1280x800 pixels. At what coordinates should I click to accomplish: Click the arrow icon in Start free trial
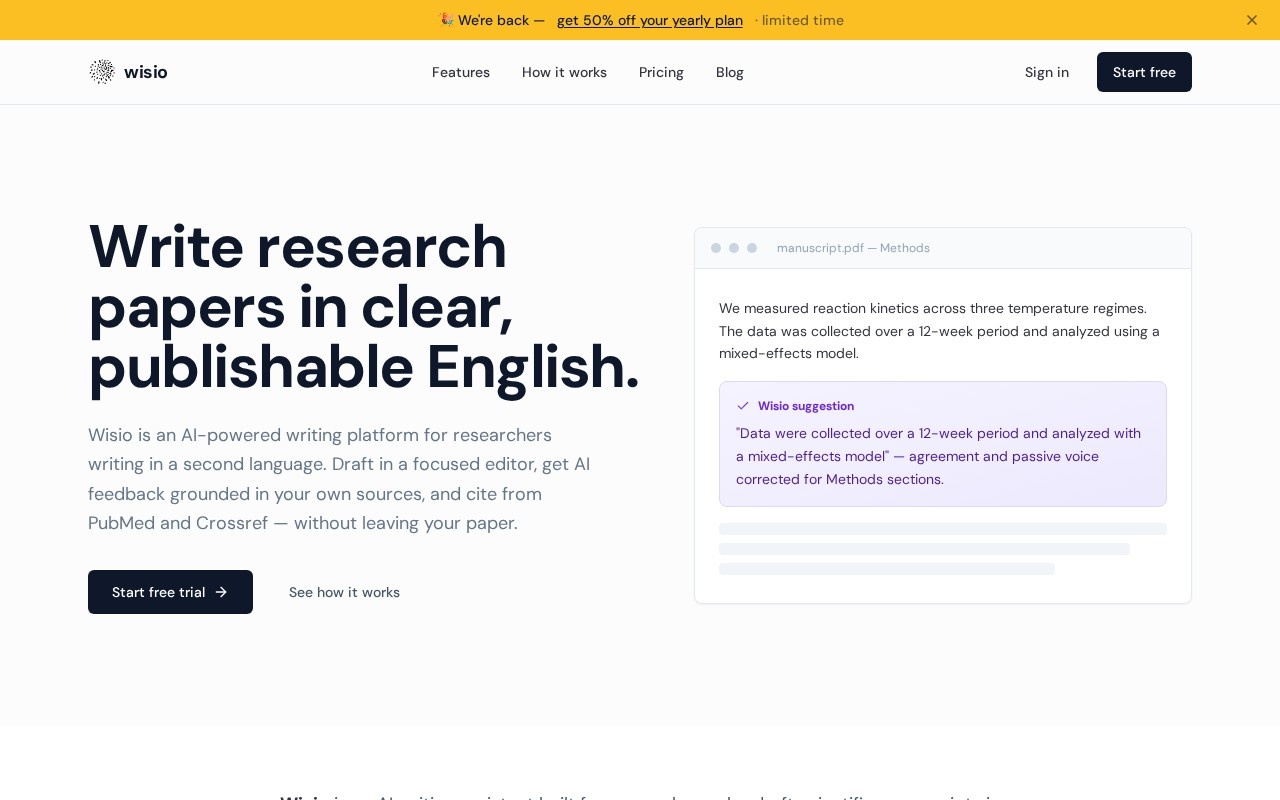pos(221,592)
